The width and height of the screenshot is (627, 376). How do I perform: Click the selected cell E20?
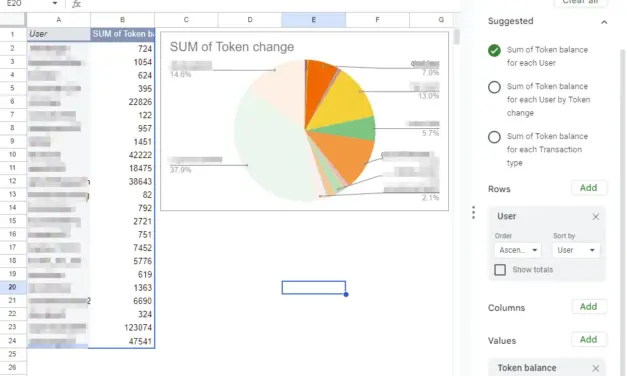pyautogui.click(x=314, y=287)
